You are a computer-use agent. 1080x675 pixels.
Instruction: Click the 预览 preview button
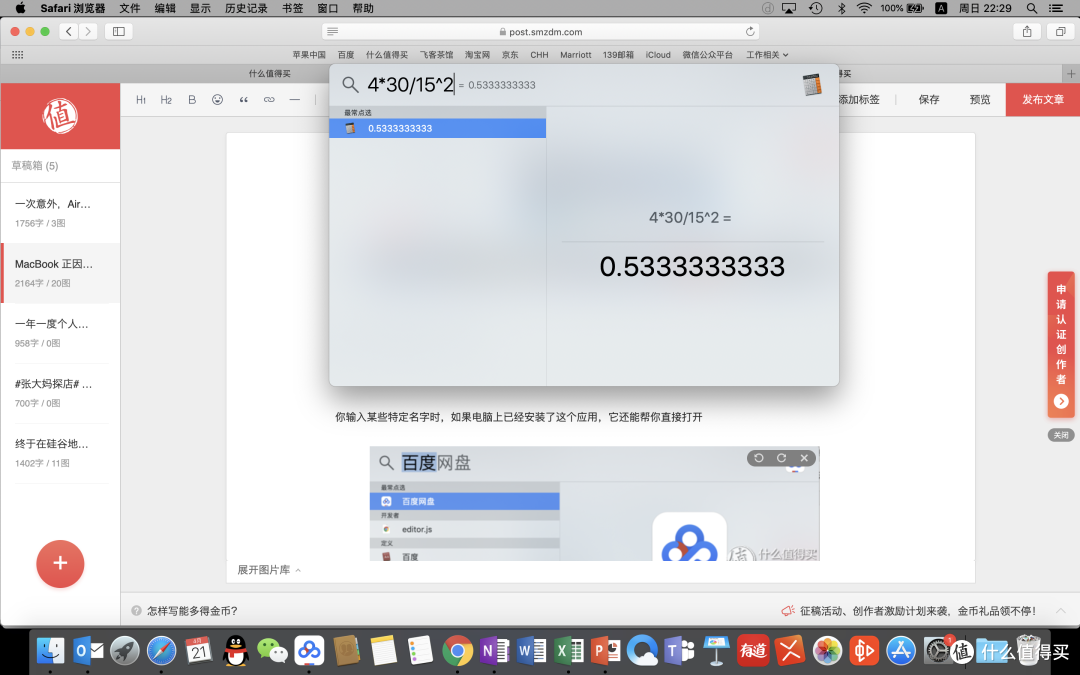(979, 100)
